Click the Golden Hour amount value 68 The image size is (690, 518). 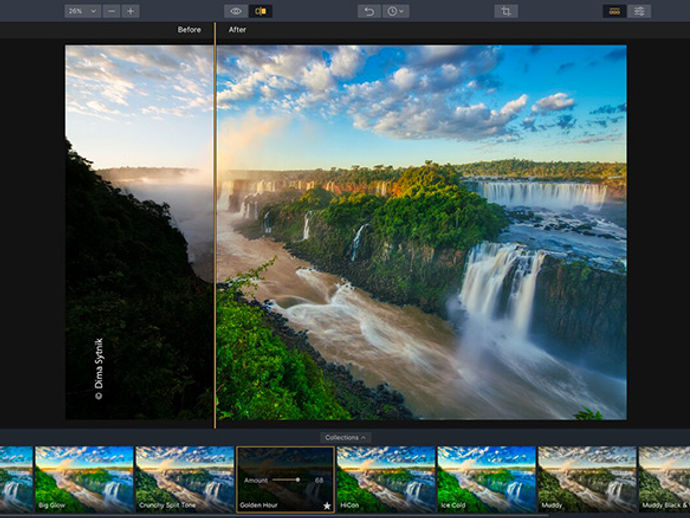[319, 480]
